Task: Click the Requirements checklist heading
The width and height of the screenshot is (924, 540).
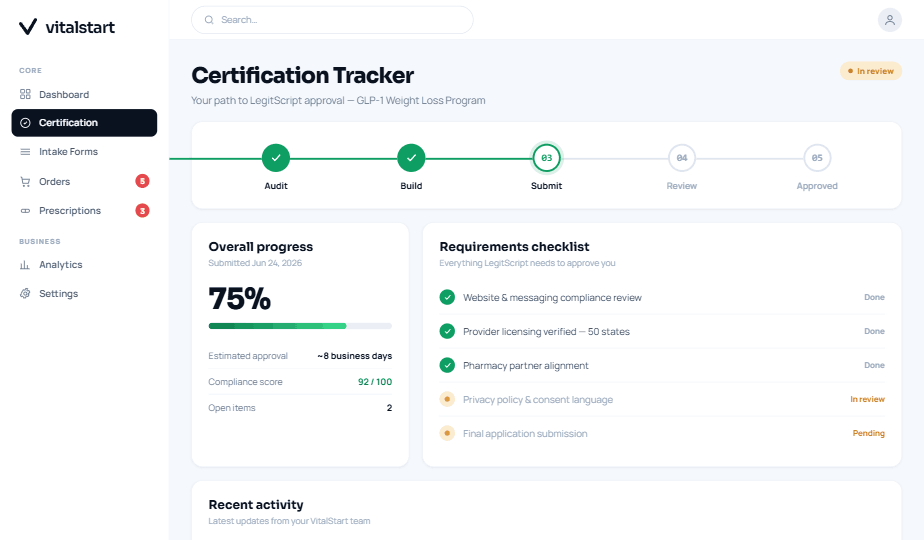Action: tap(514, 246)
